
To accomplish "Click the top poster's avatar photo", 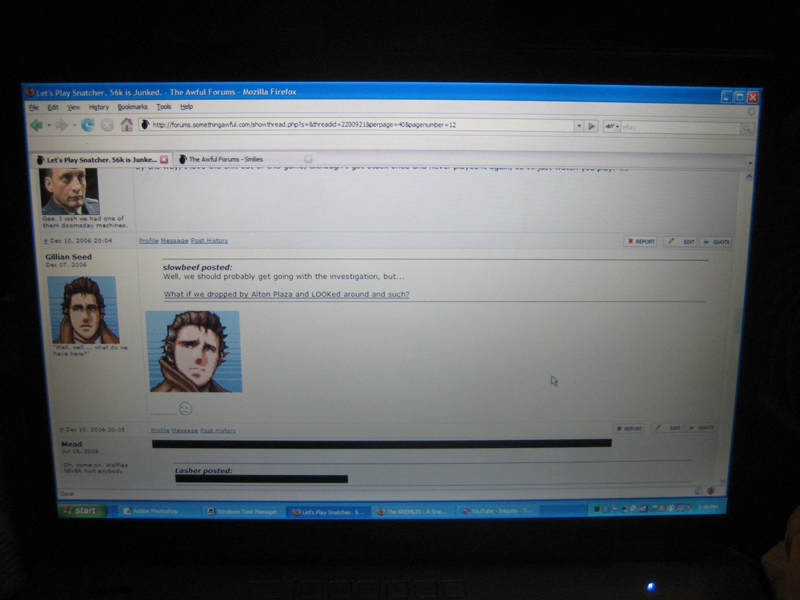I will click(70, 191).
